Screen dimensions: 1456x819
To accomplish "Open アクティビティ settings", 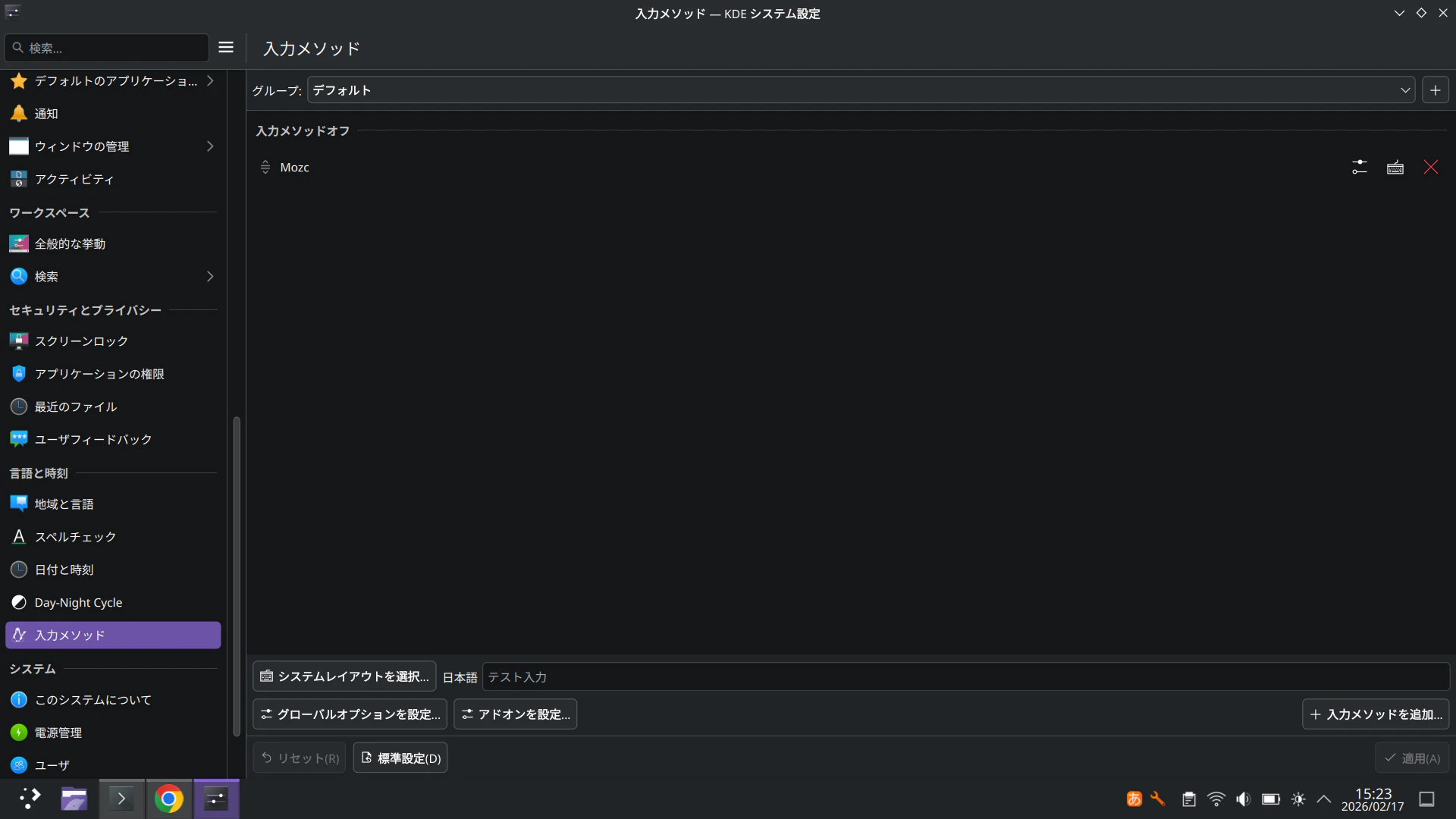I will [113, 179].
